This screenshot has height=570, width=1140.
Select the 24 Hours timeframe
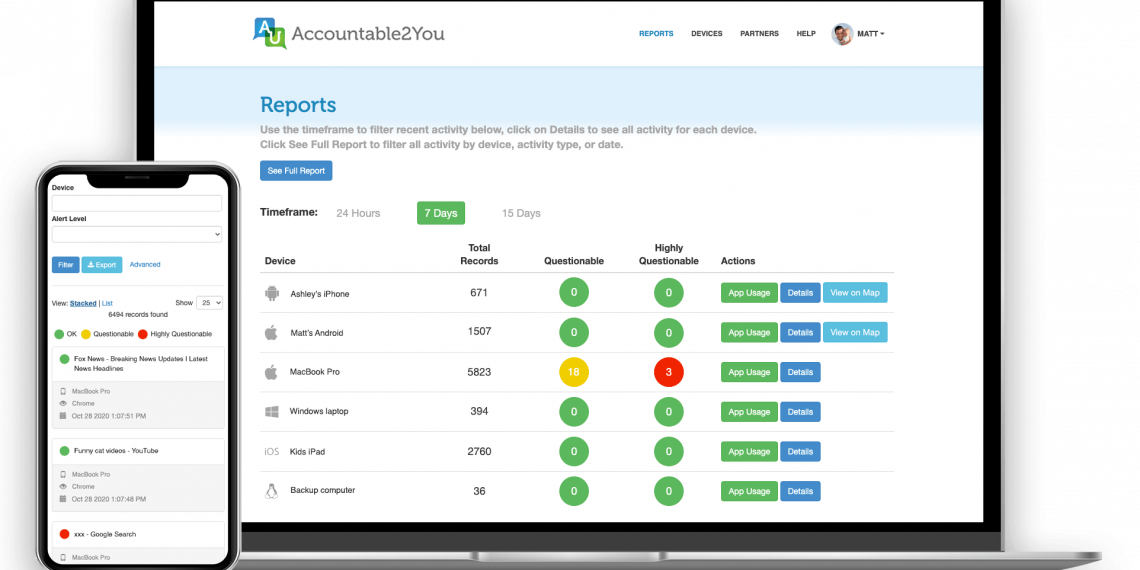tap(358, 213)
